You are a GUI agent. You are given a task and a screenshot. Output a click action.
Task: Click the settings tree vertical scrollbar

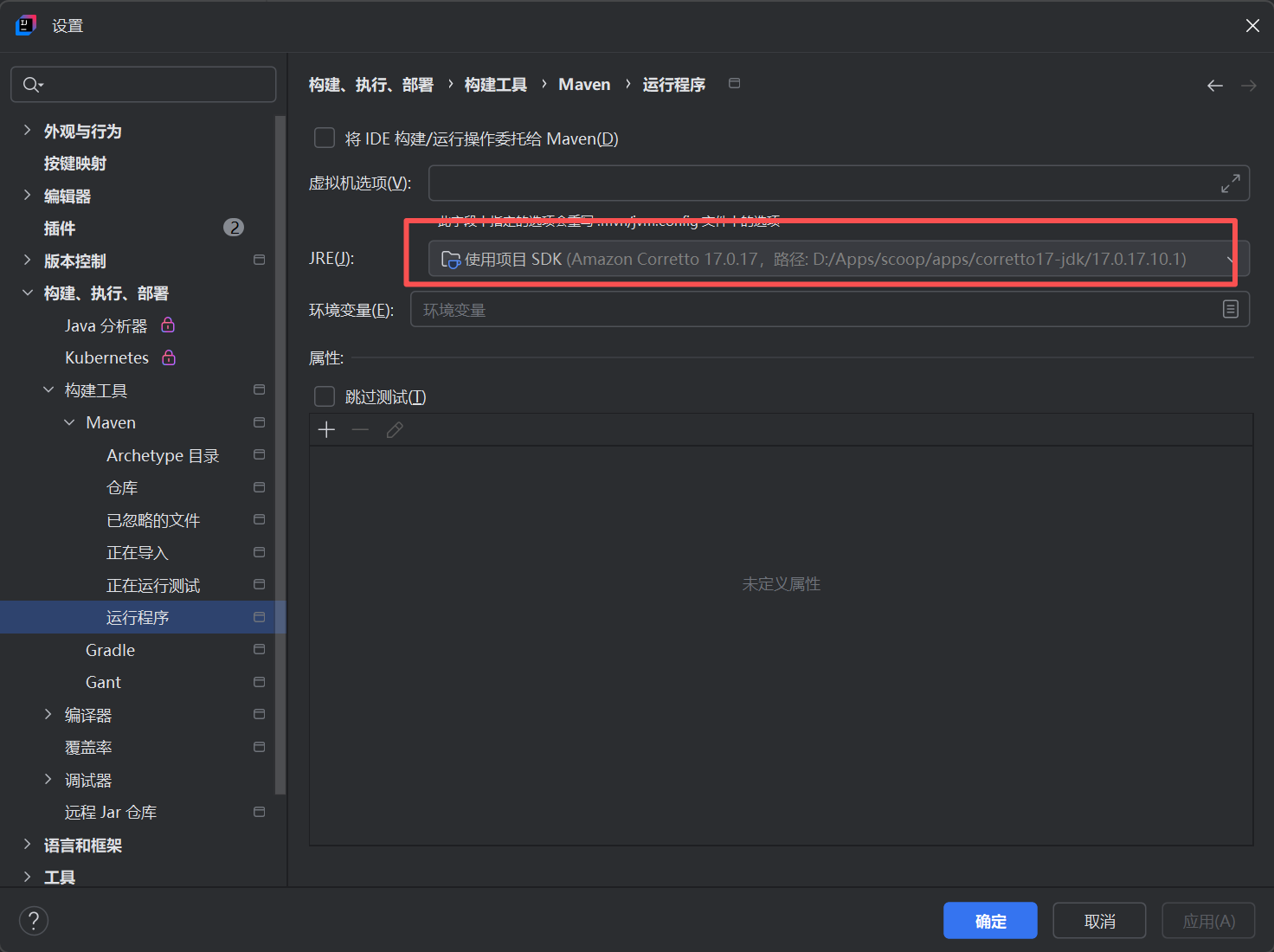pyautogui.click(x=280, y=454)
